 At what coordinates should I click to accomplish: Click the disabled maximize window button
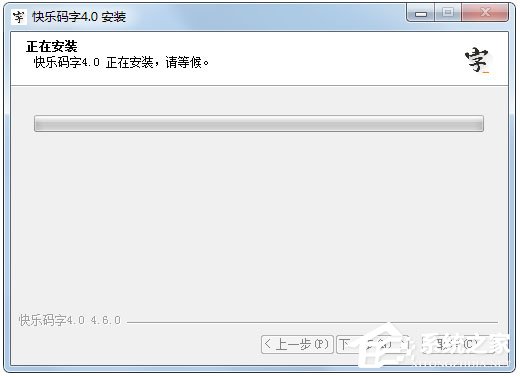(448, 13)
